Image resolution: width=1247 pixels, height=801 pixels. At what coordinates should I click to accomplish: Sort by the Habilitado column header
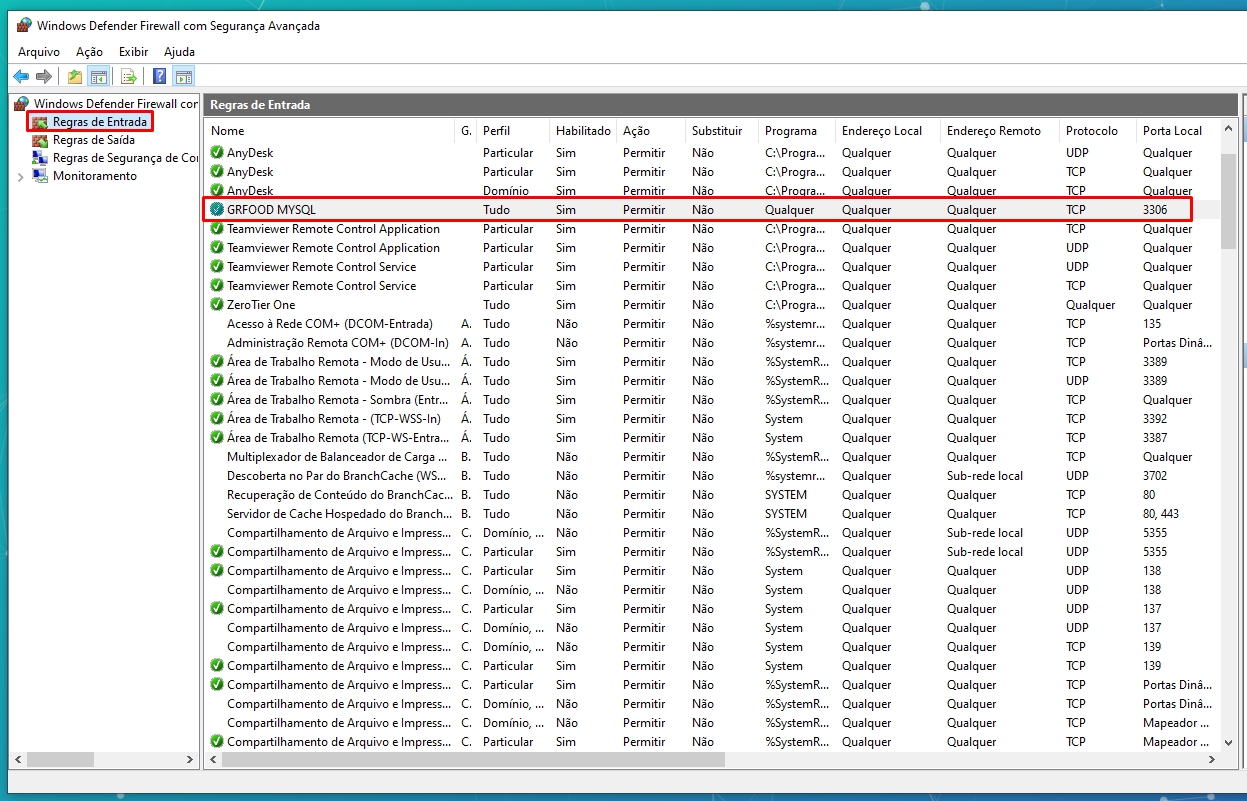tap(582, 131)
